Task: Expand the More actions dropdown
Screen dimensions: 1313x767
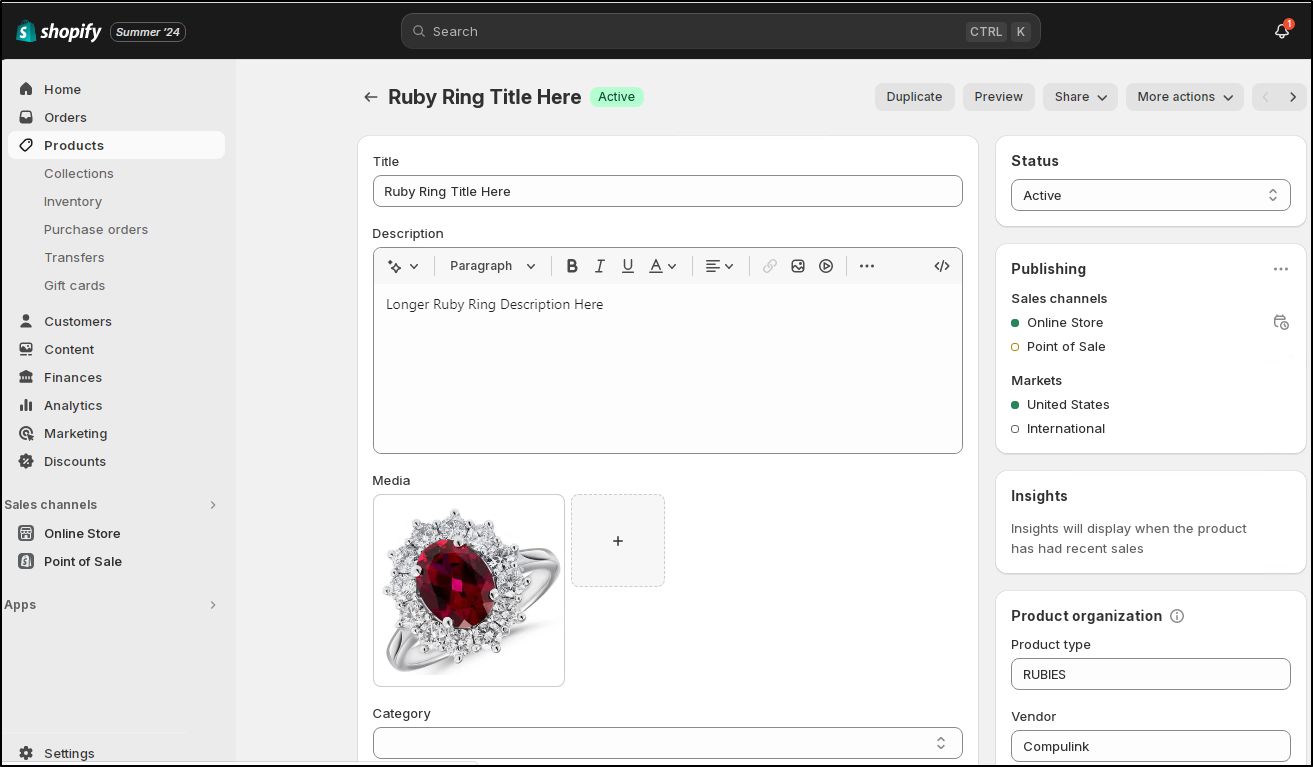Action: (x=1184, y=97)
